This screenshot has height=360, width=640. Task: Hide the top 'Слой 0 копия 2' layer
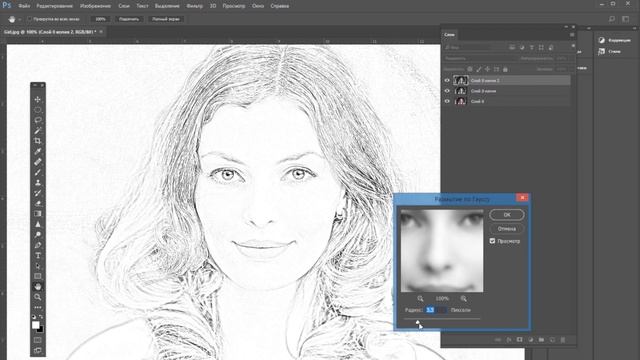pos(447,80)
